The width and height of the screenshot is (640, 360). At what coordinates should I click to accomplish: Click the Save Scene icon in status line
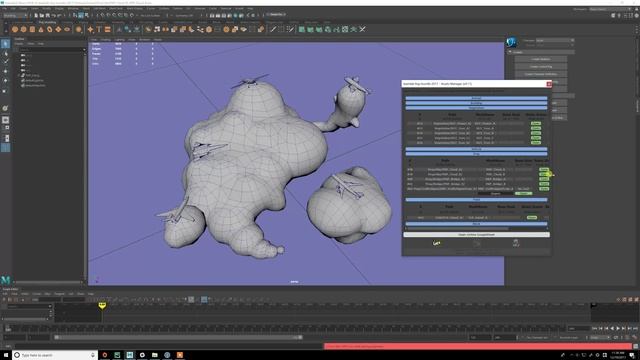(48, 16)
